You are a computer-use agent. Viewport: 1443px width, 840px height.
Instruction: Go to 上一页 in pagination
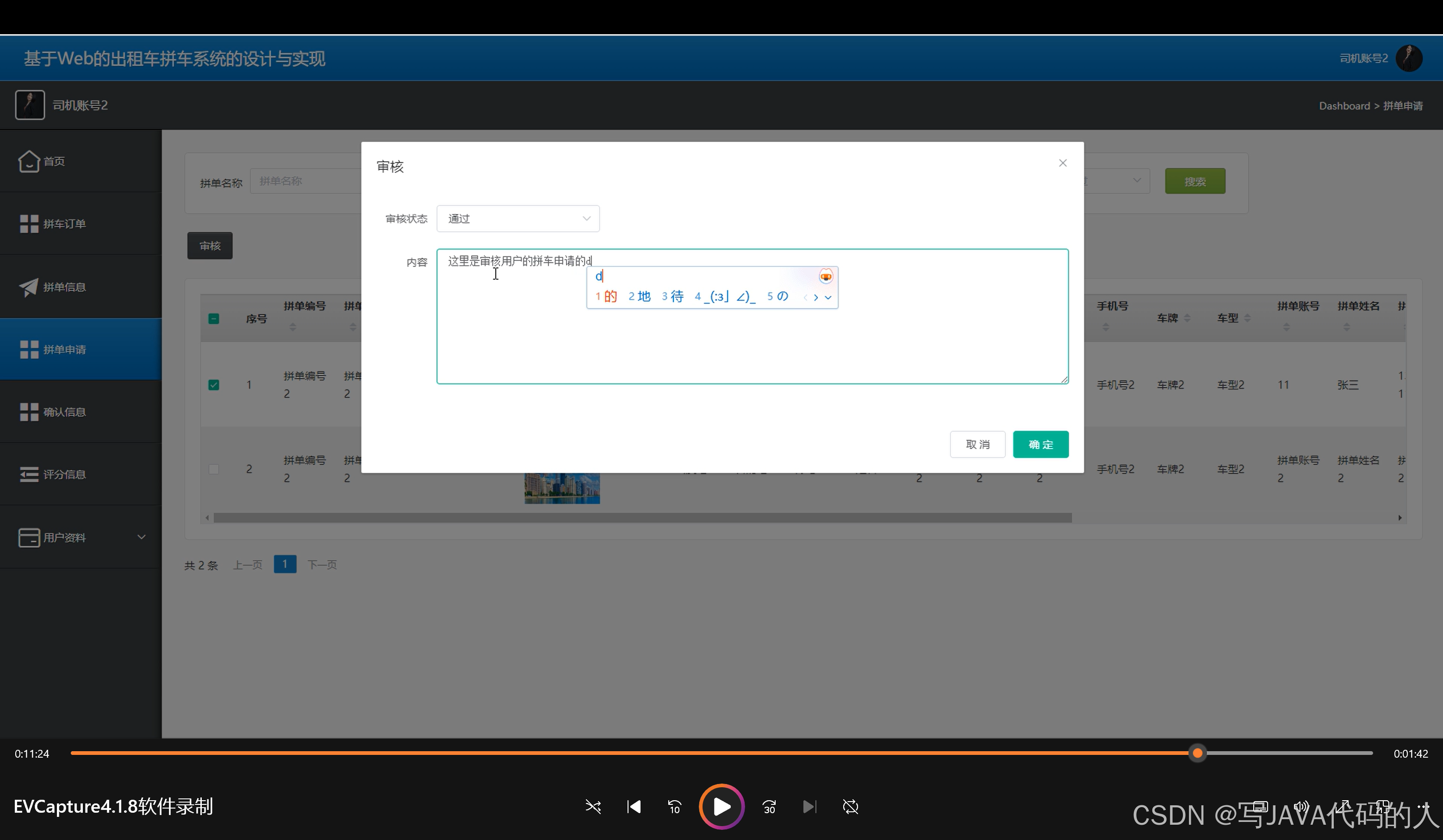(x=248, y=565)
